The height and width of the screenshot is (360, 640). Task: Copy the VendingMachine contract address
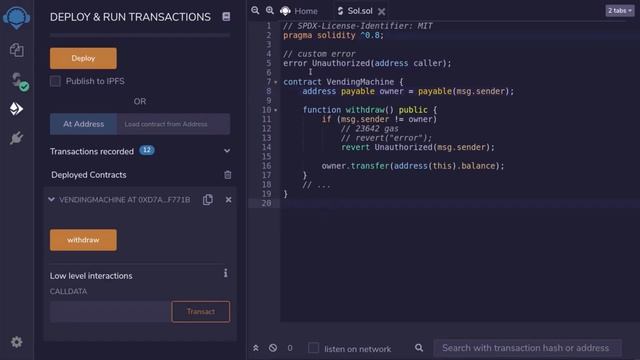[x=208, y=200]
